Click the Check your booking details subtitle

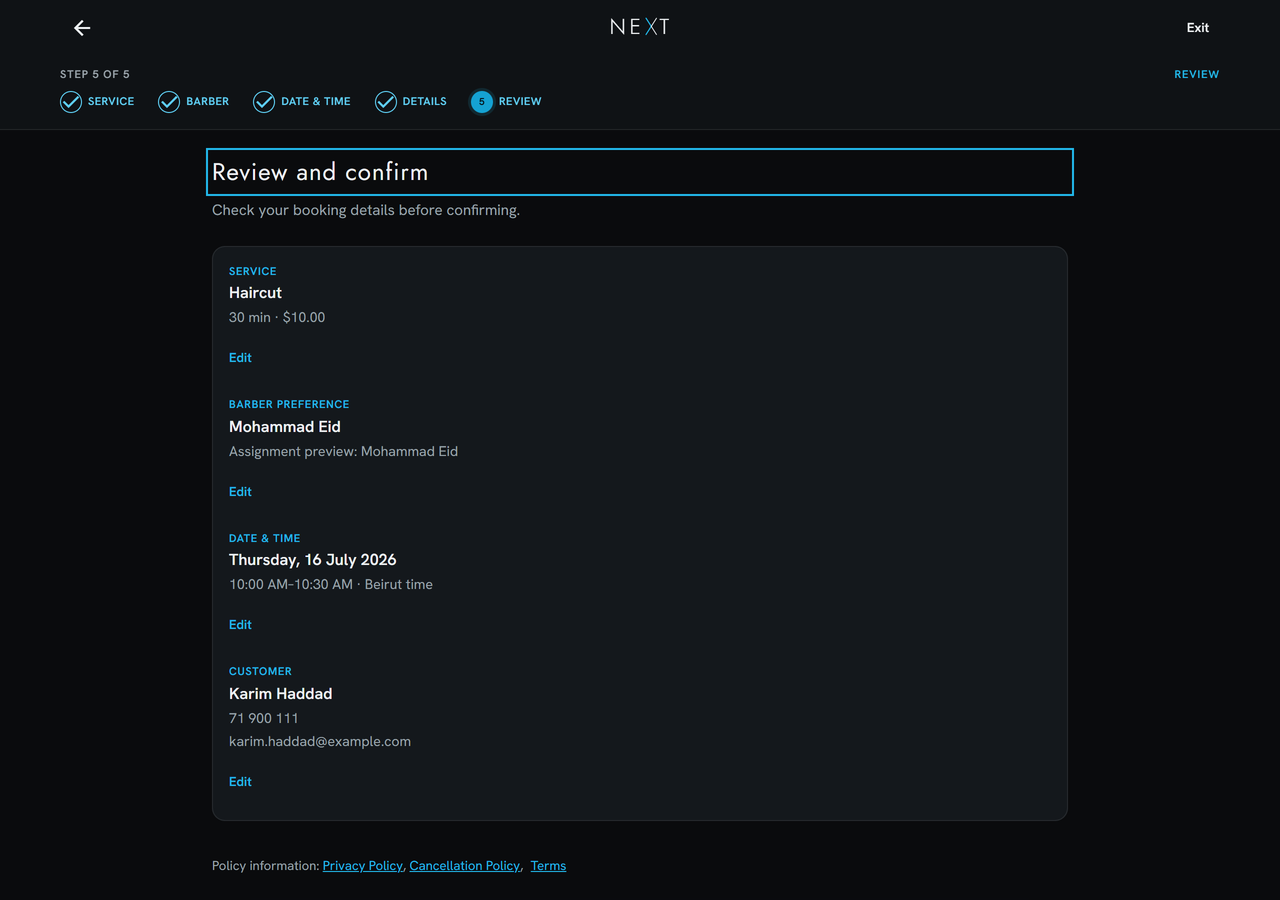(366, 210)
